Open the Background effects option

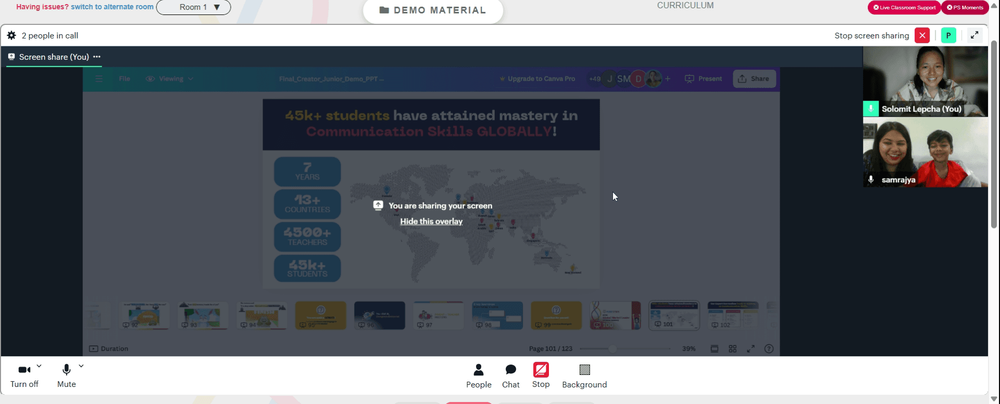coord(584,376)
